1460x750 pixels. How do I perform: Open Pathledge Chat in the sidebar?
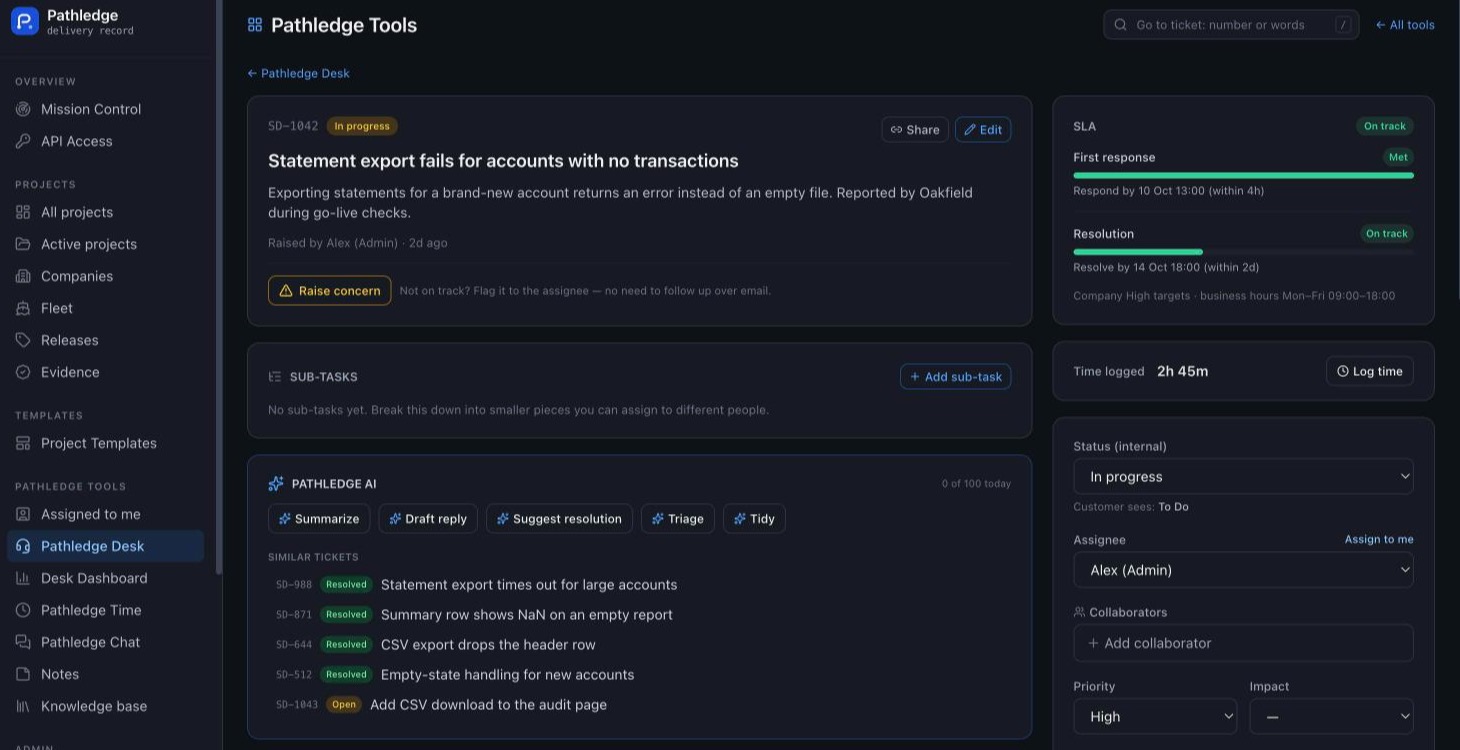[105, 642]
